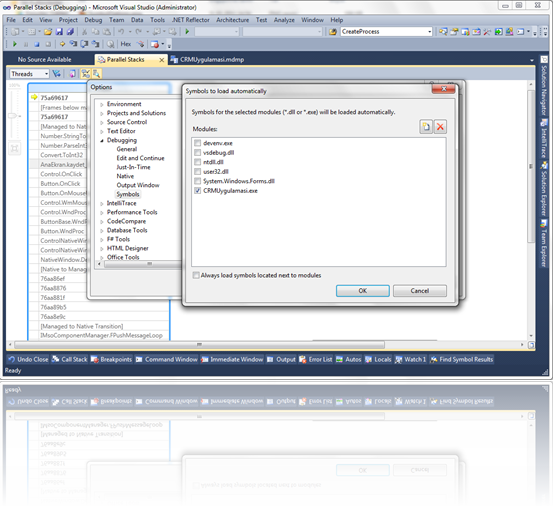Check vsdebug.dll module checkbox
Image resolution: width=553 pixels, height=506 pixels.
point(198,152)
